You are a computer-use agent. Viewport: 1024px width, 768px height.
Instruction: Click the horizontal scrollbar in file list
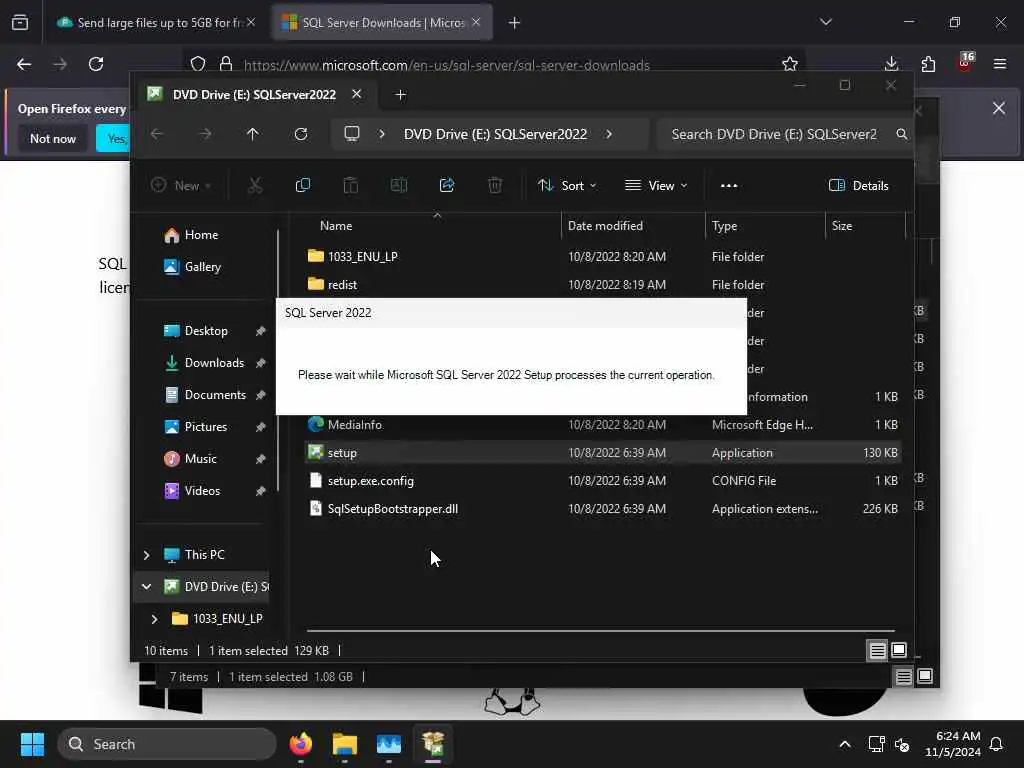[600, 632]
